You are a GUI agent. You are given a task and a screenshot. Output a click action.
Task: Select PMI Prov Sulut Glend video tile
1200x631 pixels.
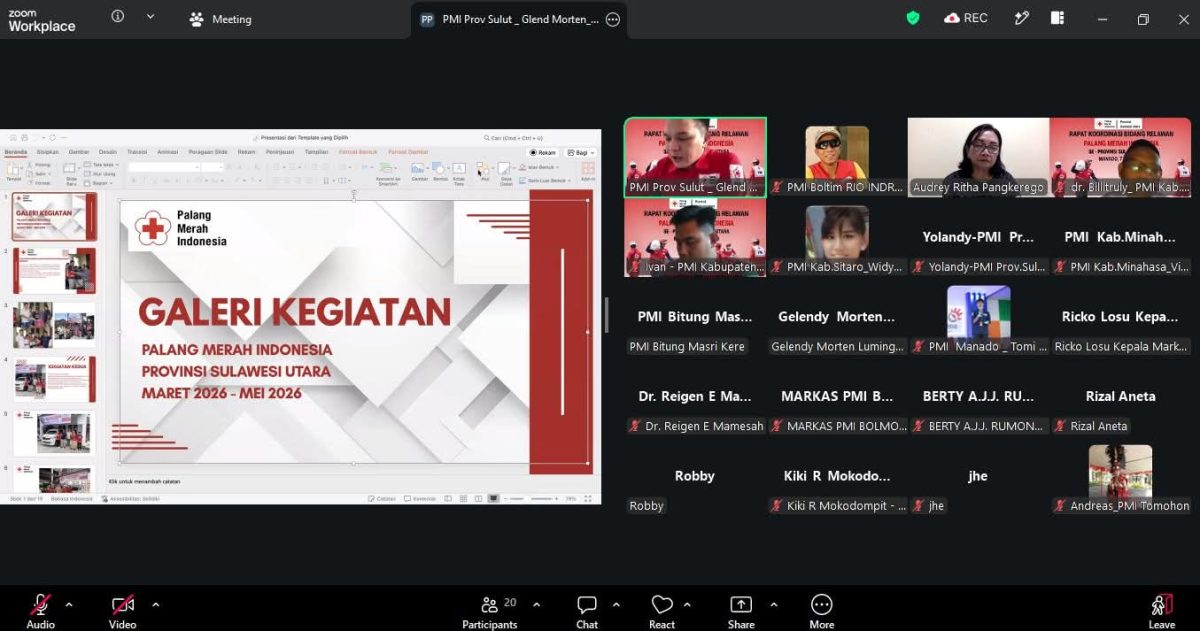pyautogui.click(x=695, y=157)
